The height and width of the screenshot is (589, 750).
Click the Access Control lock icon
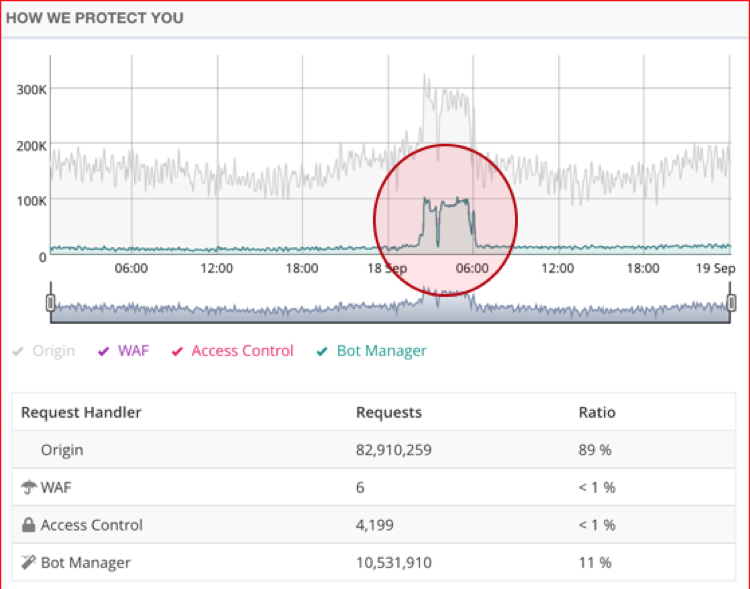(28, 525)
